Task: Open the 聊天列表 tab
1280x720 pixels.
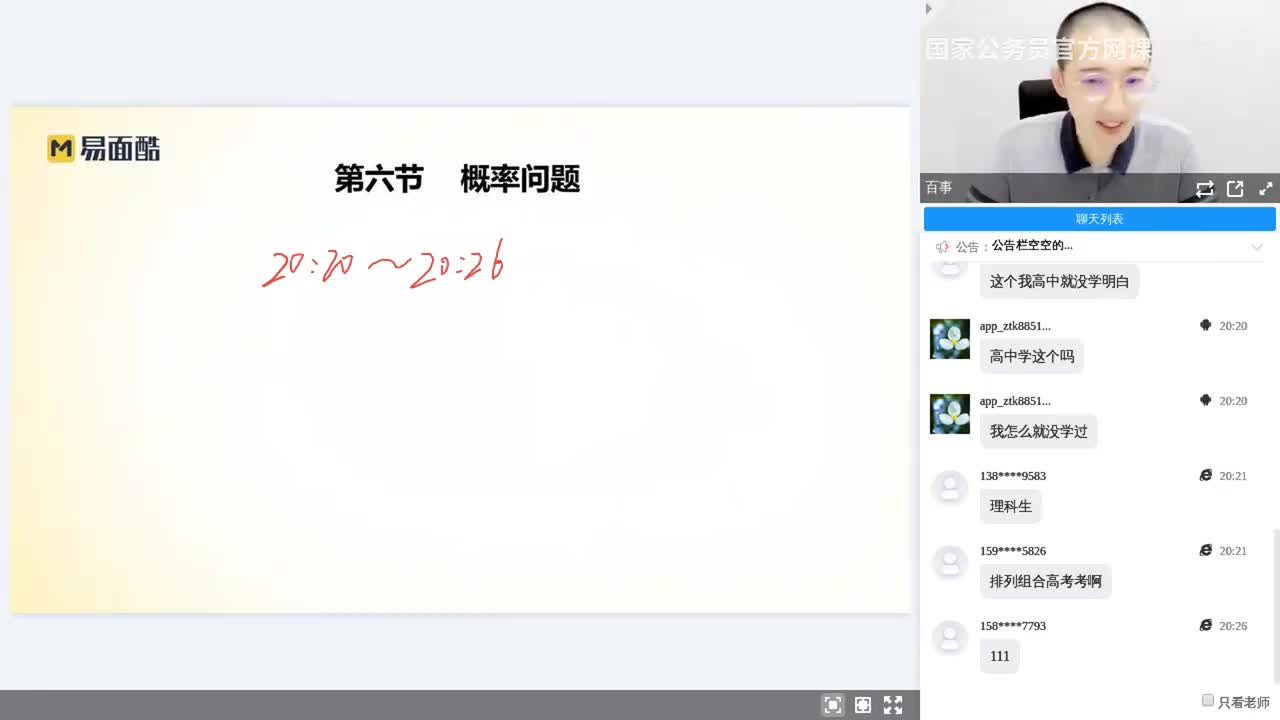Action: [x=1099, y=219]
